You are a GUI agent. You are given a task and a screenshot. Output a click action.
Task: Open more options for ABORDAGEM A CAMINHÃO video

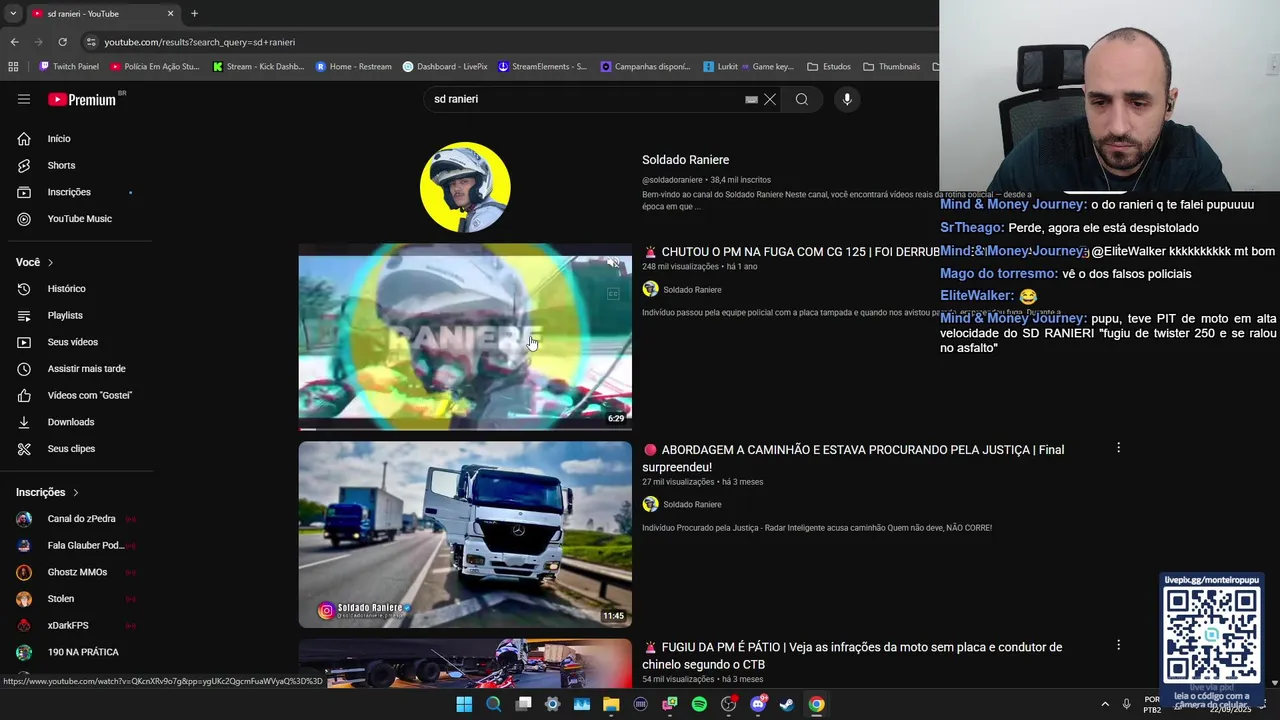coord(1118,448)
